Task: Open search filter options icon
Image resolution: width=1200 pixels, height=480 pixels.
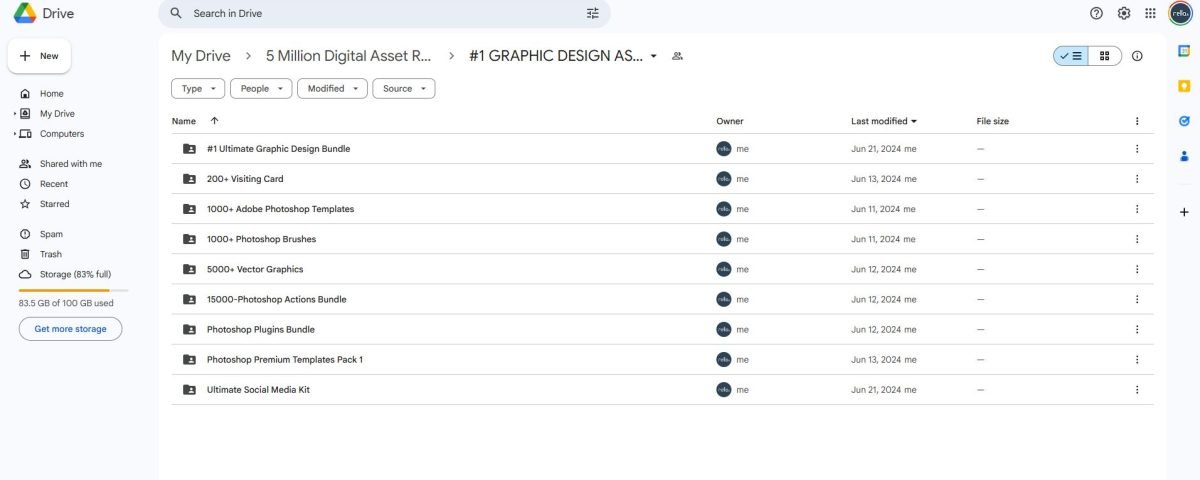Action: (x=593, y=13)
